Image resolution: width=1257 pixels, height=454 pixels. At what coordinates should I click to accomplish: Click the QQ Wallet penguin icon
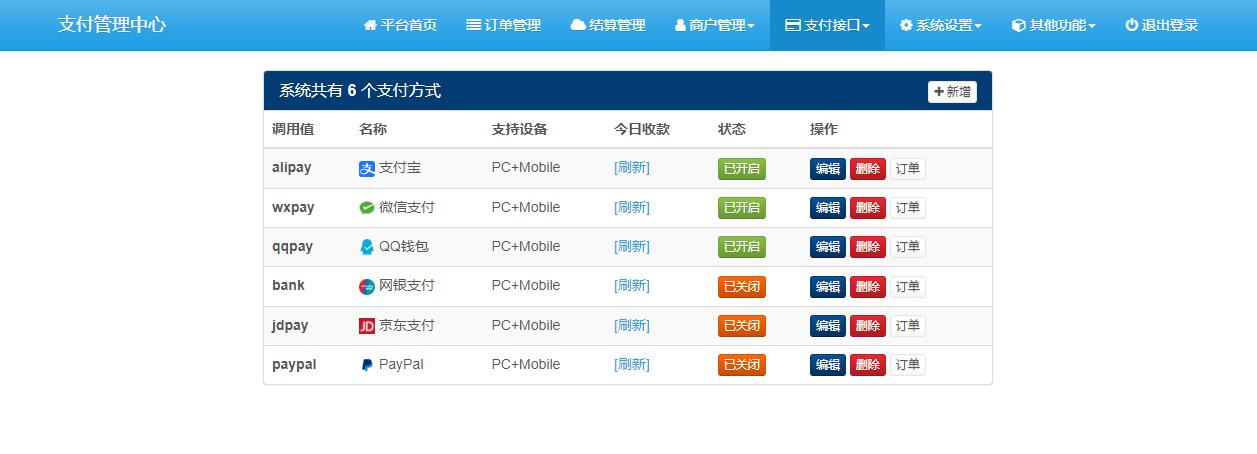(x=367, y=247)
